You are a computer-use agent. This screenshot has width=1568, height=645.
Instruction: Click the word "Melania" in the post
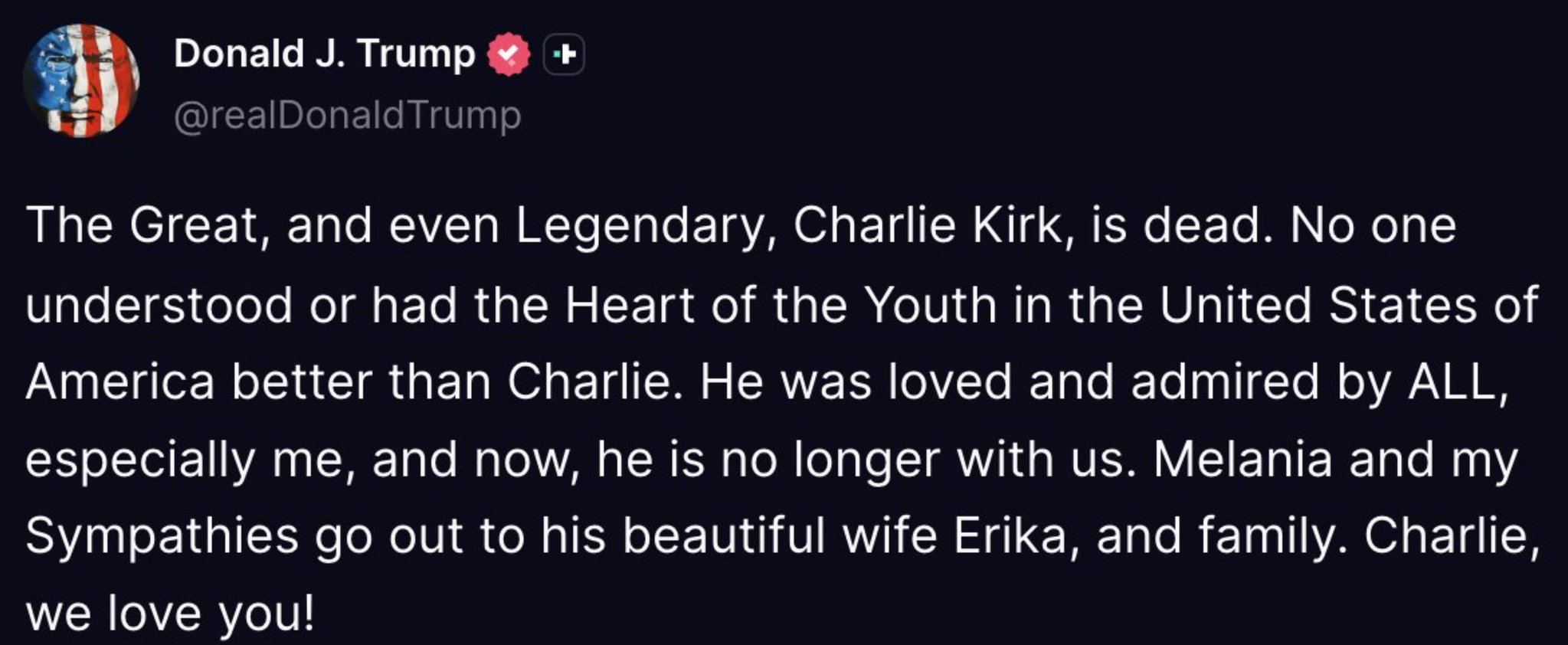[1243, 459]
